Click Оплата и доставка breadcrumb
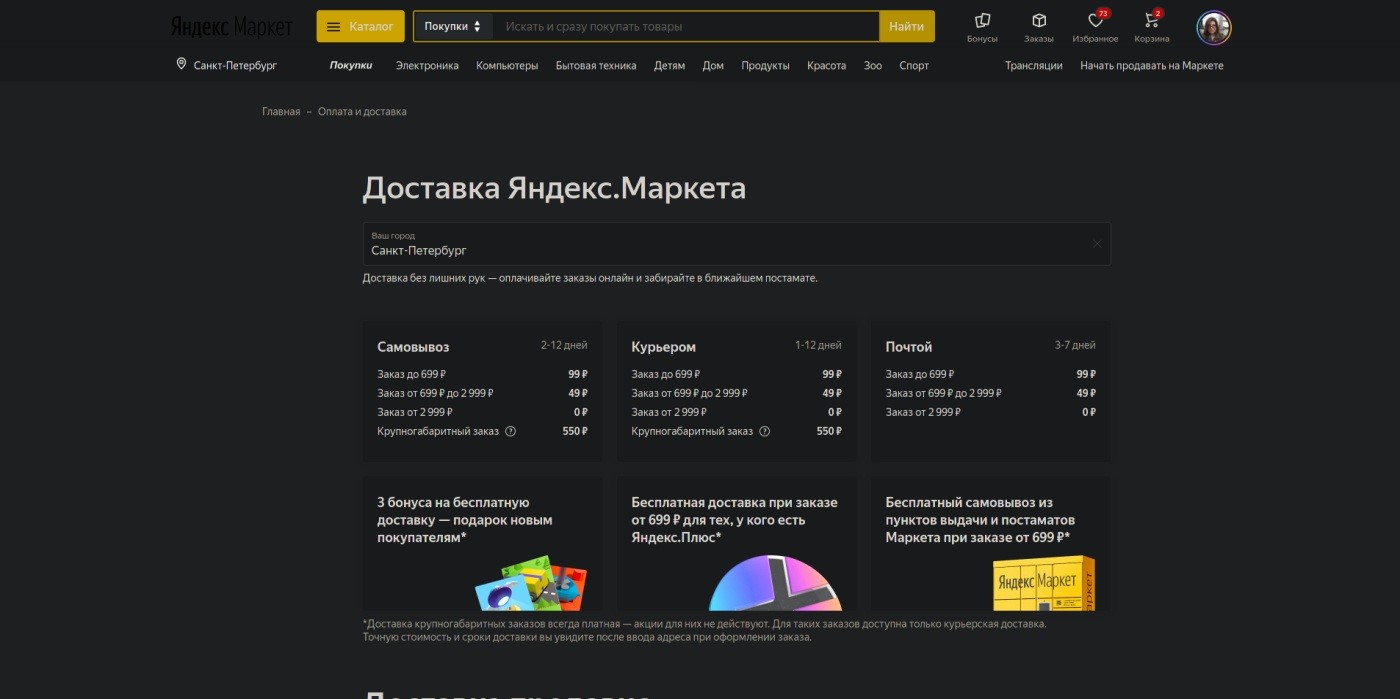The height and width of the screenshot is (699, 1400). pyautogui.click(x=362, y=111)
